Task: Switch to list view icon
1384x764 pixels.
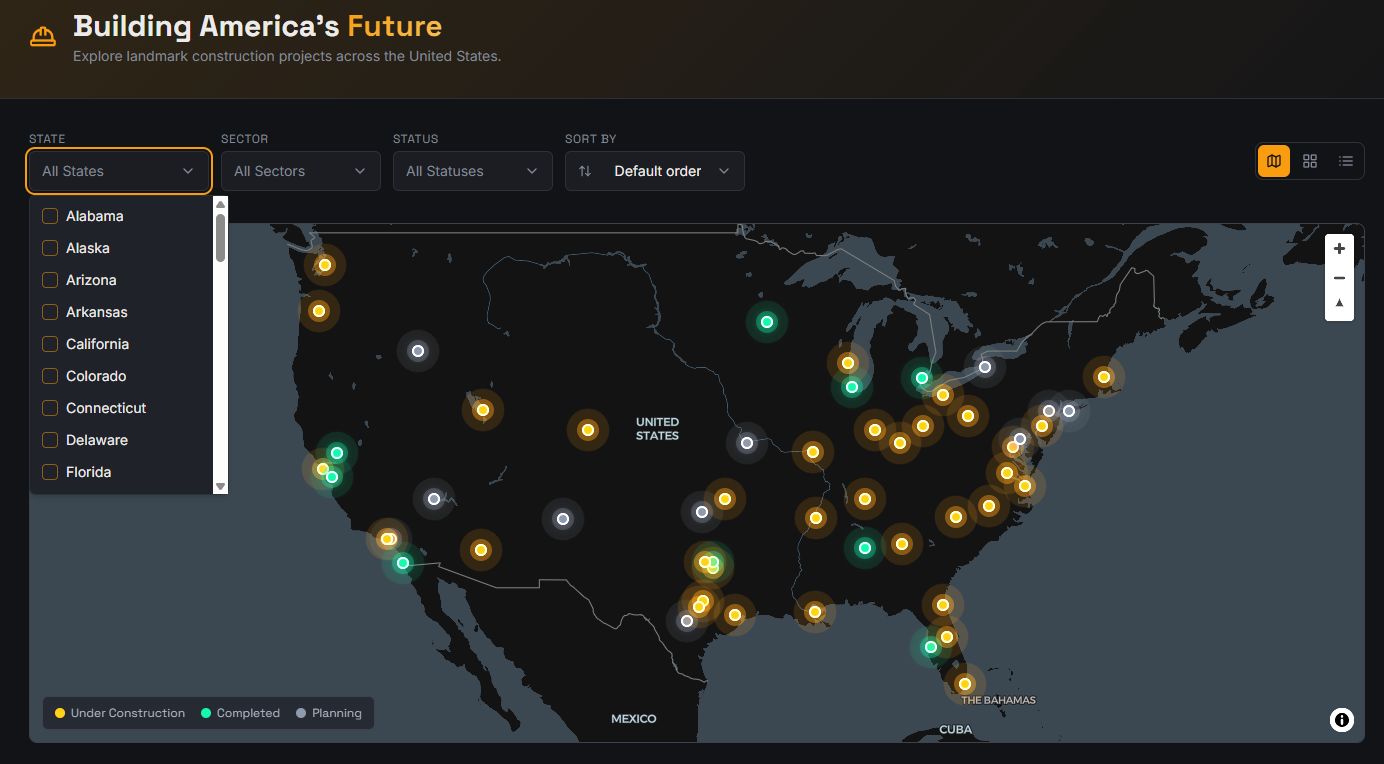Action: pyautogui.click(x=1346, y=161)
